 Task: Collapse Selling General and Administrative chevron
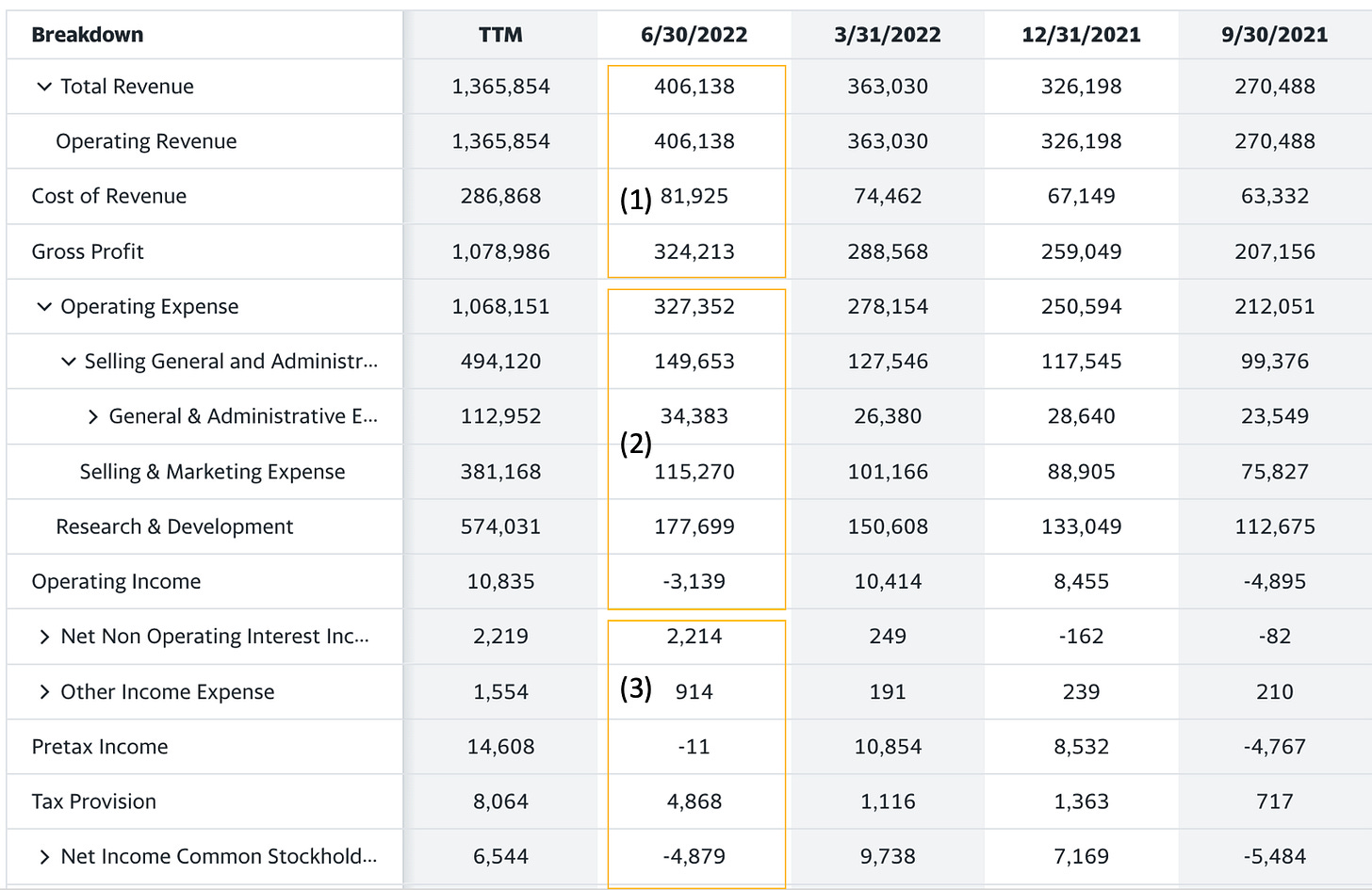pos(68,362)
